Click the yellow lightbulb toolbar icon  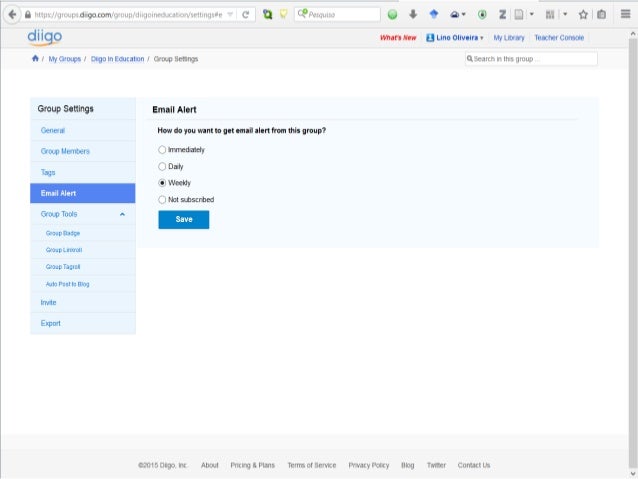(x=284, y=15)
